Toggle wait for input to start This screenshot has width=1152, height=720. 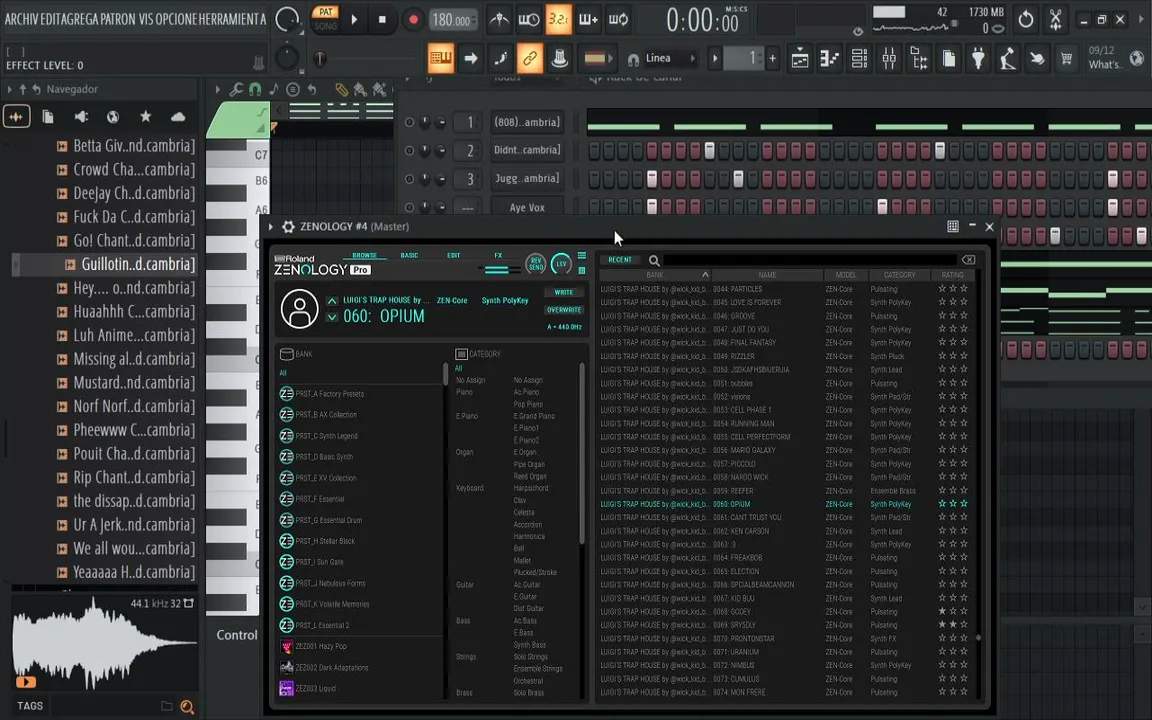tap(528, 20)
